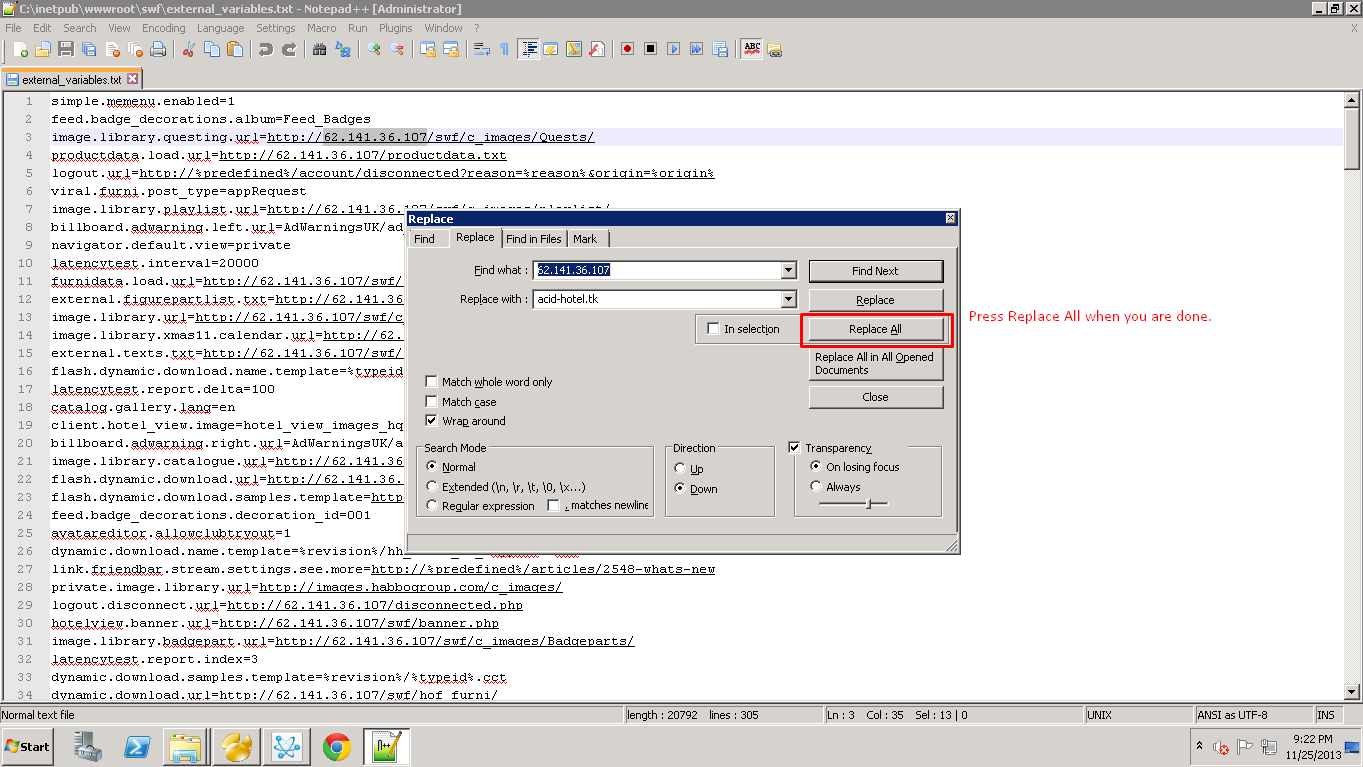This screenshot has width=1363, height=767.
Task: Enable the In selection checkbox
Action: click(713, 329)
